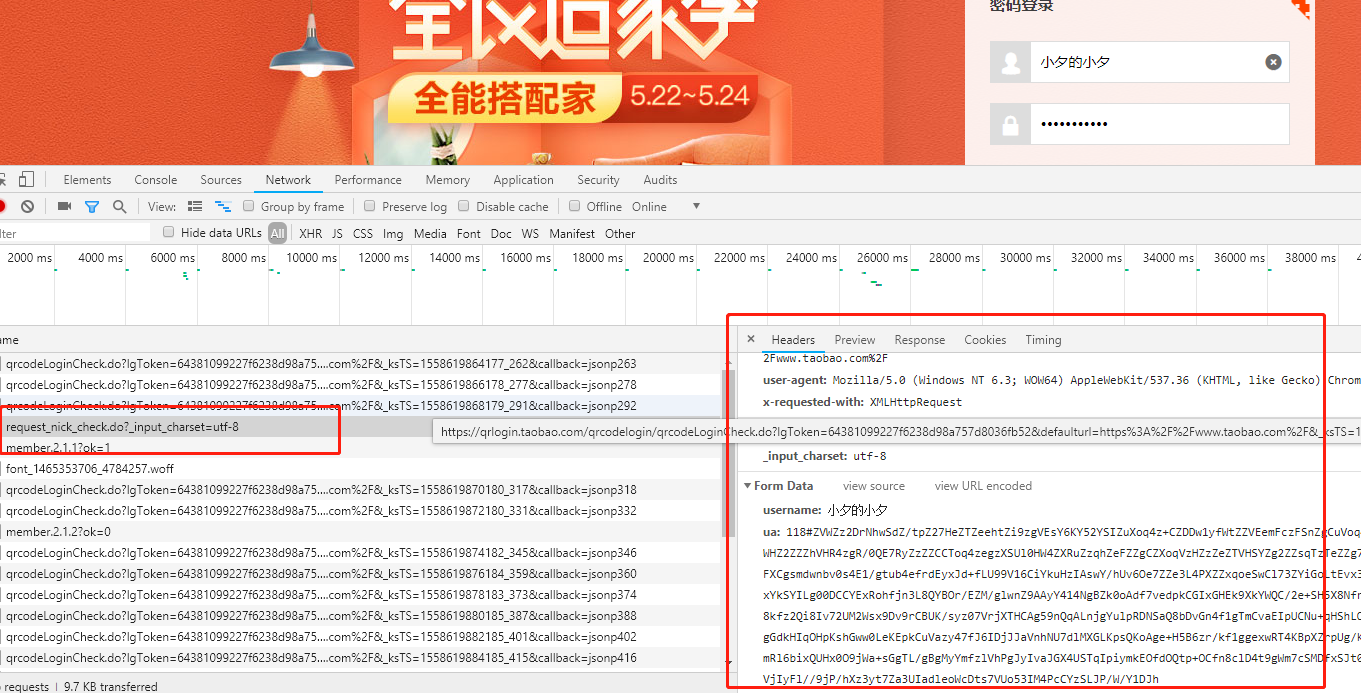This screenshot has height=693, width=1361.
Task: Toggle the waterfall overview view icon
Action: coord(223,206)
